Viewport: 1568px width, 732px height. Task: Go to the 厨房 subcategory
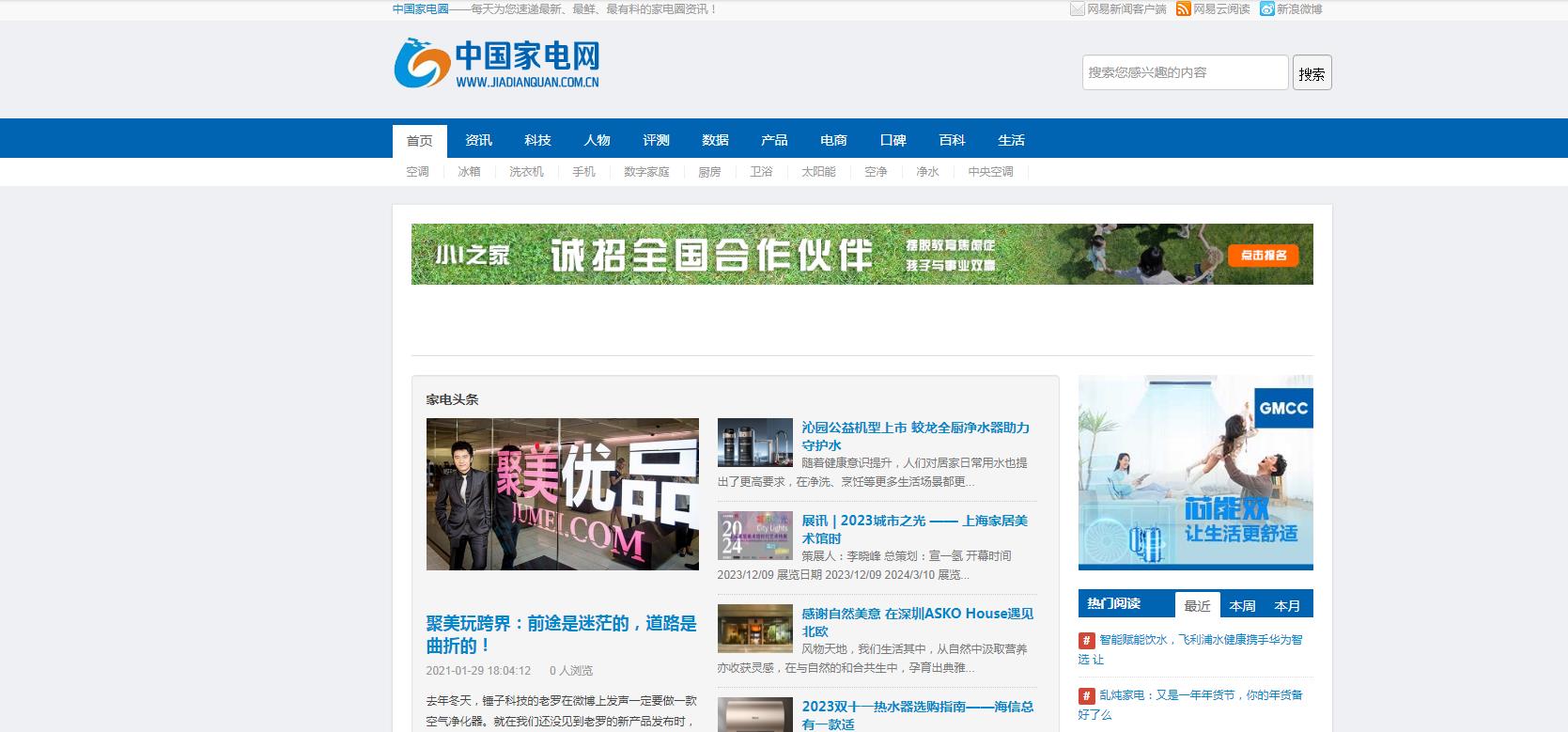[709, 172]
